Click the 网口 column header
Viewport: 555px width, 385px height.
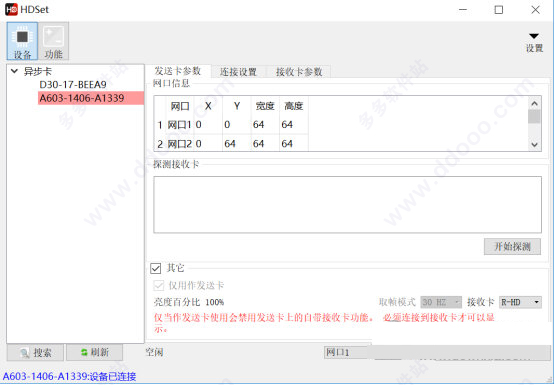coord(180,106)
